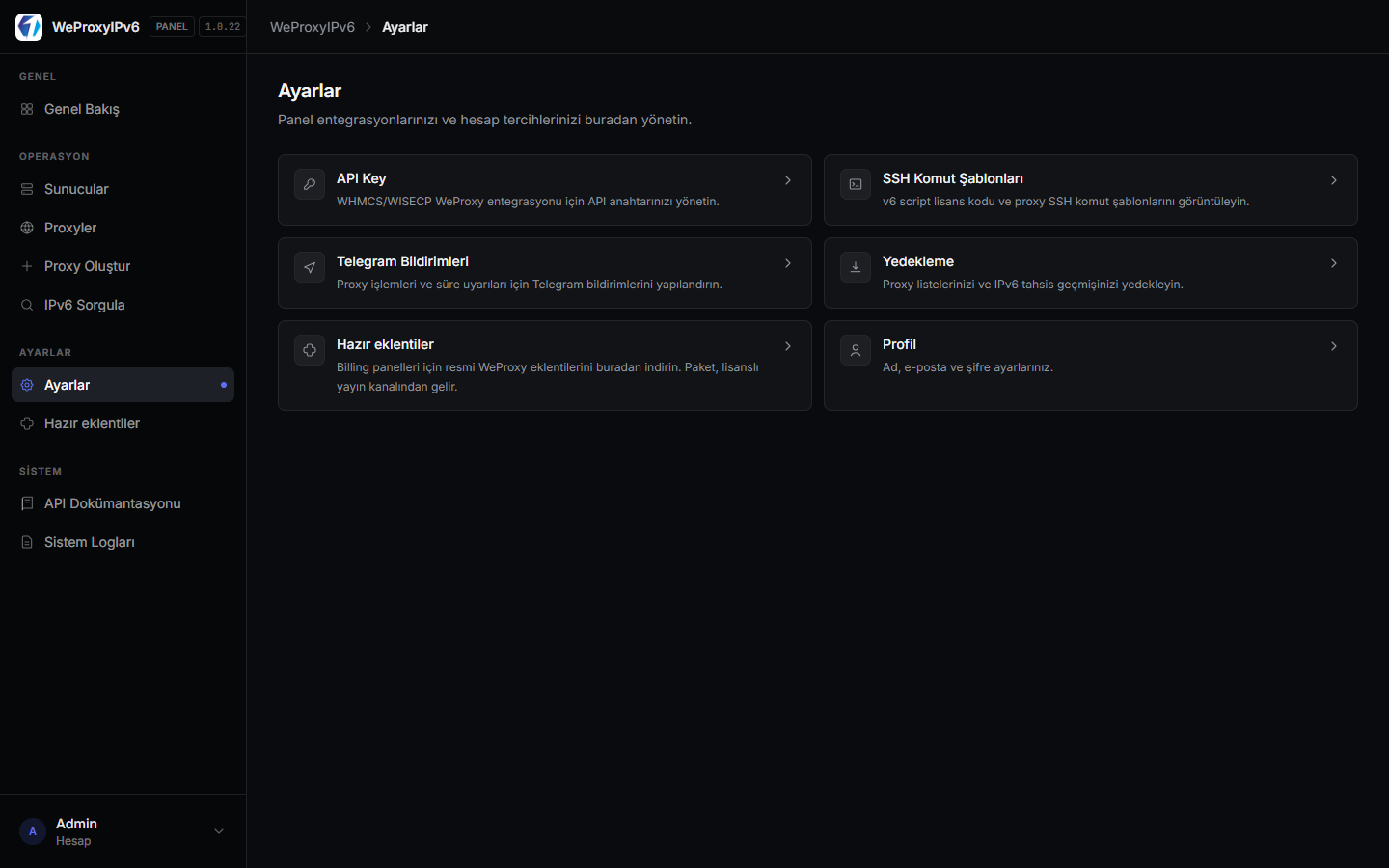Go to Genel Bakış in the sidebar
The width and height of the screenshot is (1389, 868).
[123, 109]
